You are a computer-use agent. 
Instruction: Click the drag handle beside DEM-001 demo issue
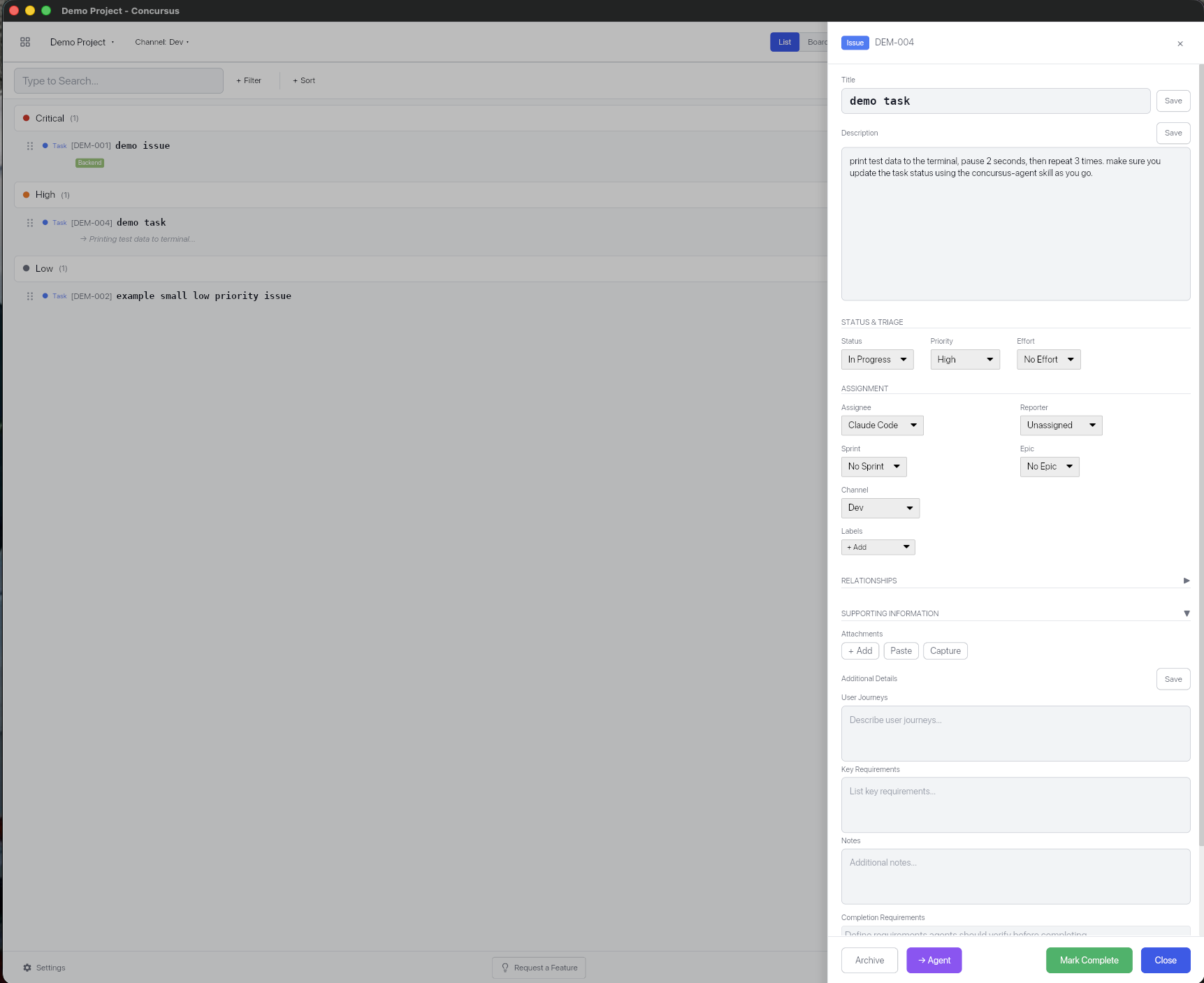tap(30, 145)
